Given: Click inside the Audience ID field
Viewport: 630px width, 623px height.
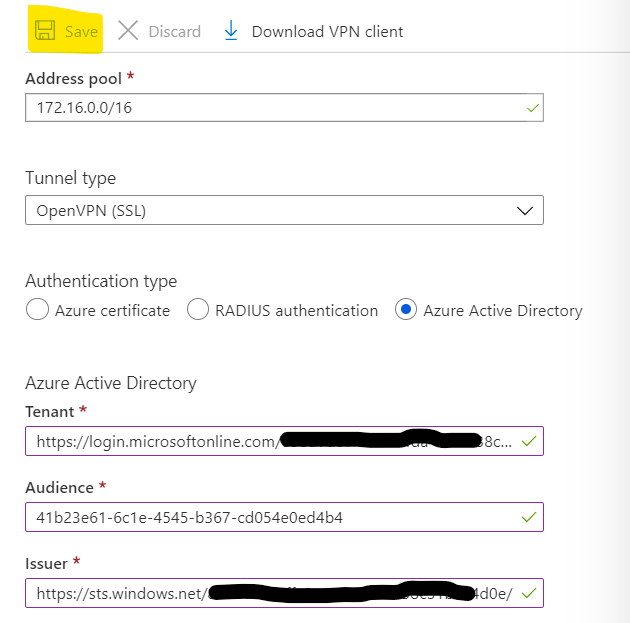Looking at the screenshot, I should click(x=270, y=517).
